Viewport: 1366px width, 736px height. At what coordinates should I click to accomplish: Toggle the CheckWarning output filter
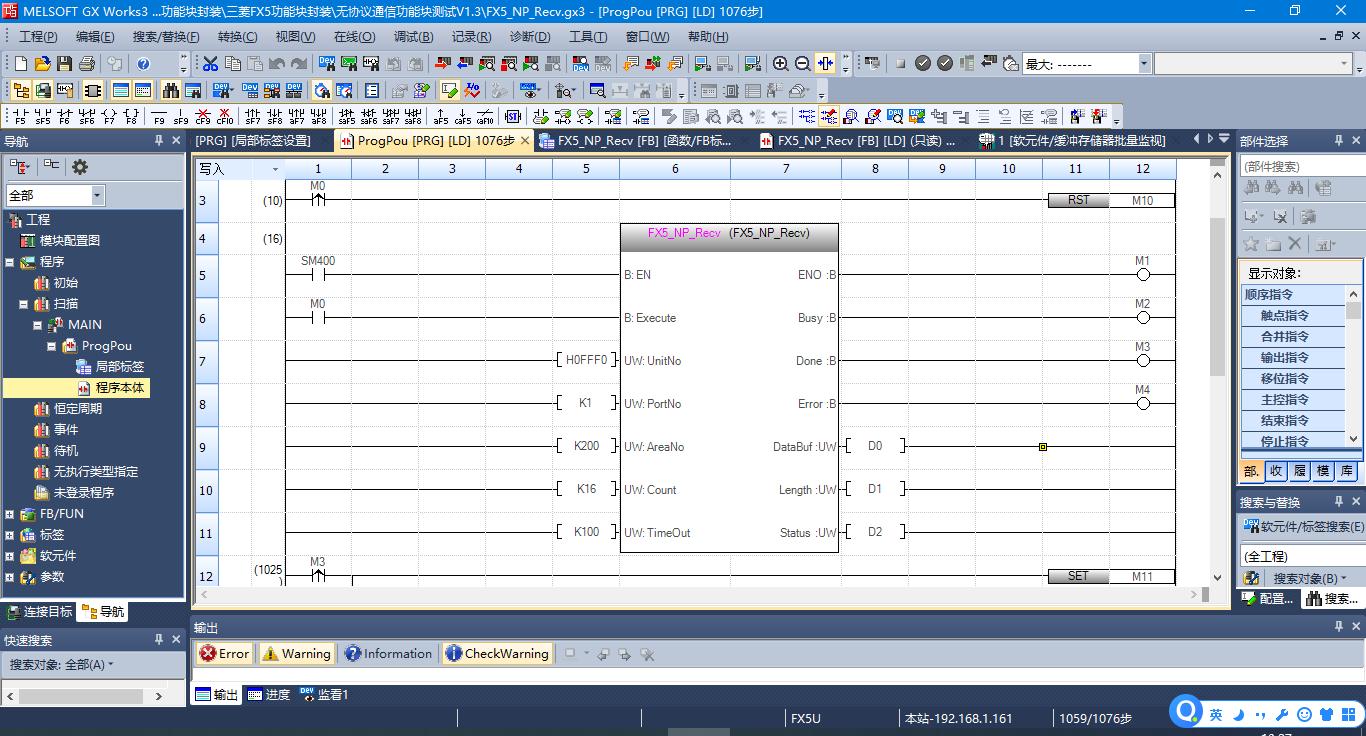coord(497,654)
